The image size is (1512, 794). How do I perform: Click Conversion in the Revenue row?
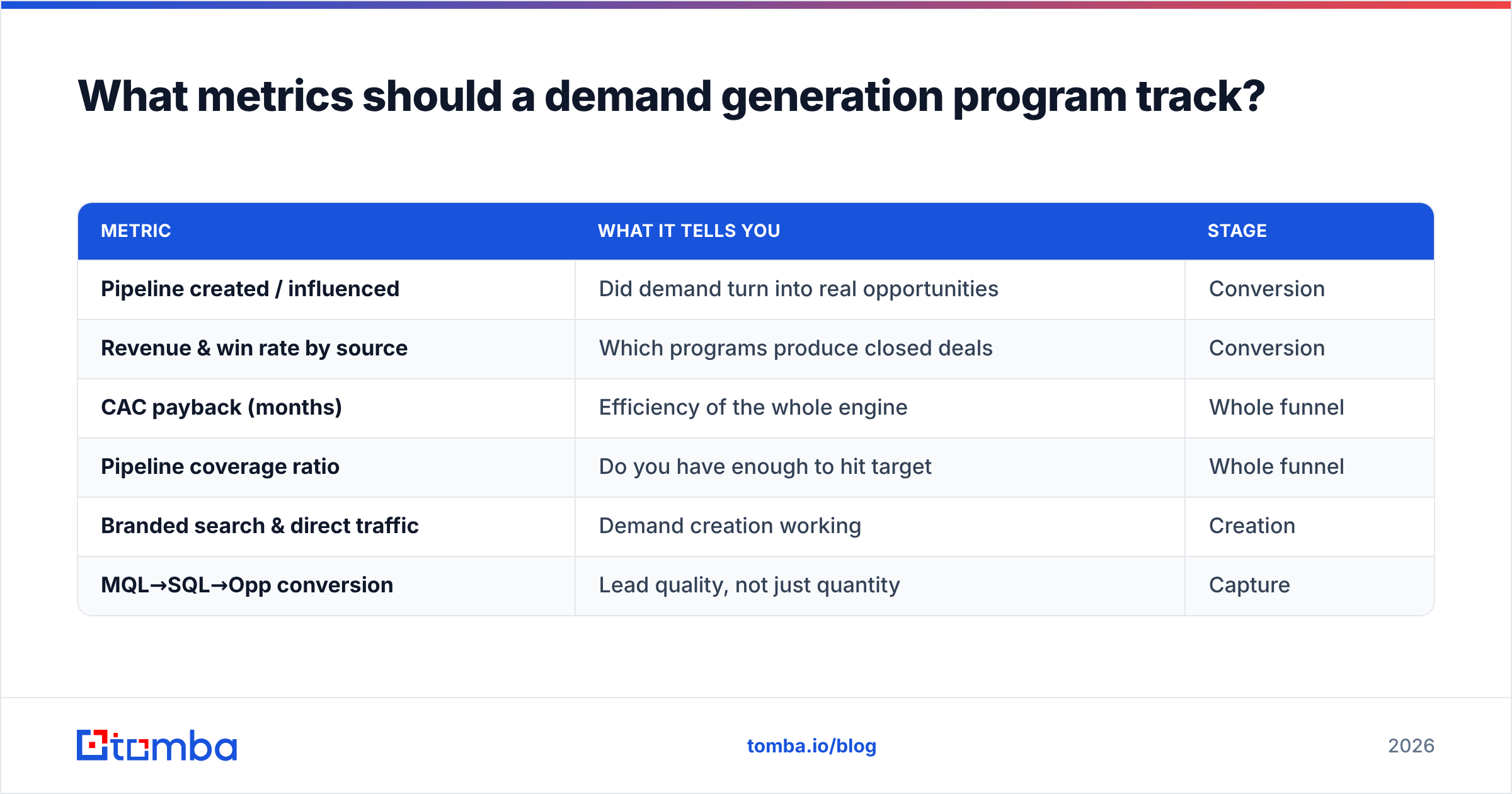[1267, 348]
